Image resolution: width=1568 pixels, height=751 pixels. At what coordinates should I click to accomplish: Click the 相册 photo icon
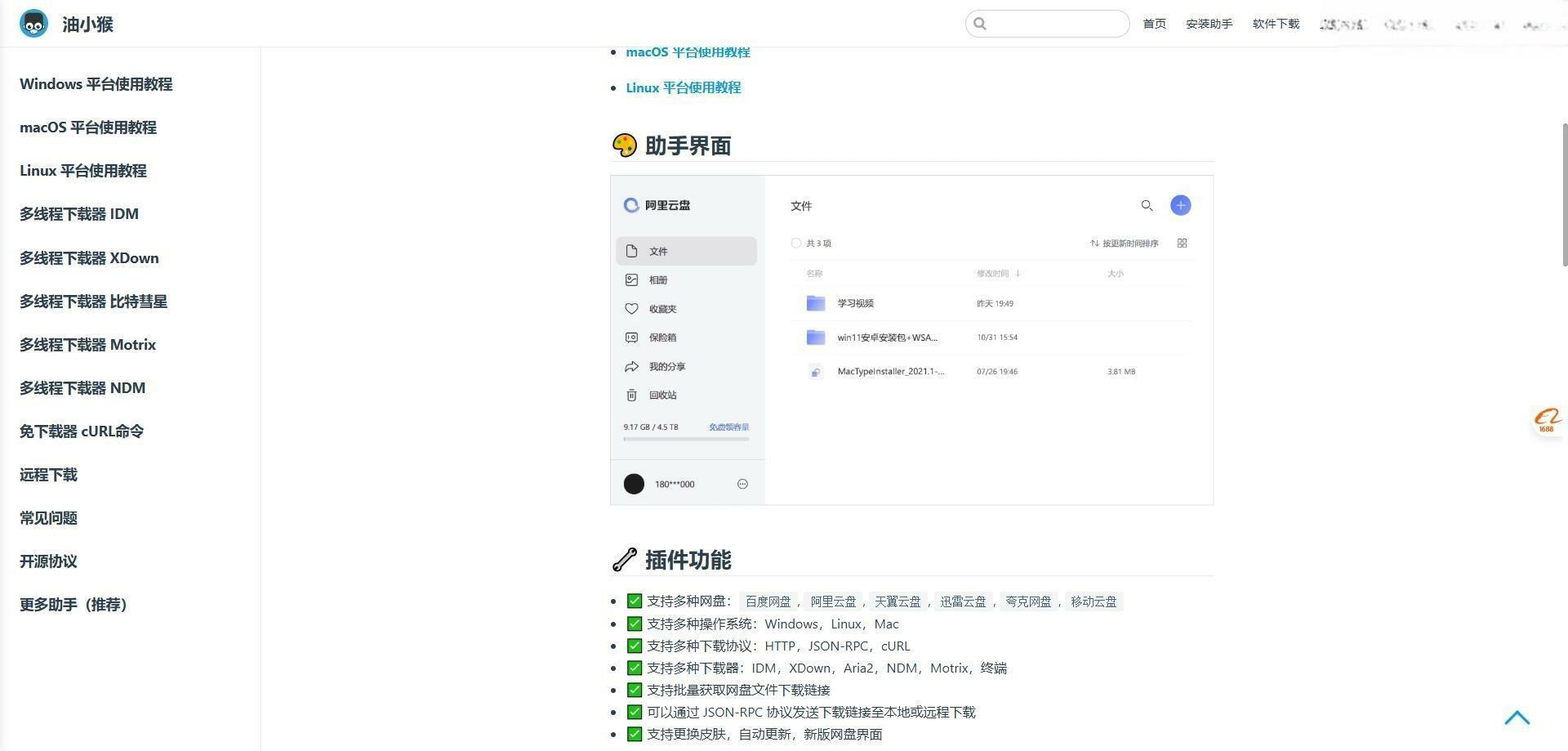(631, 279)
